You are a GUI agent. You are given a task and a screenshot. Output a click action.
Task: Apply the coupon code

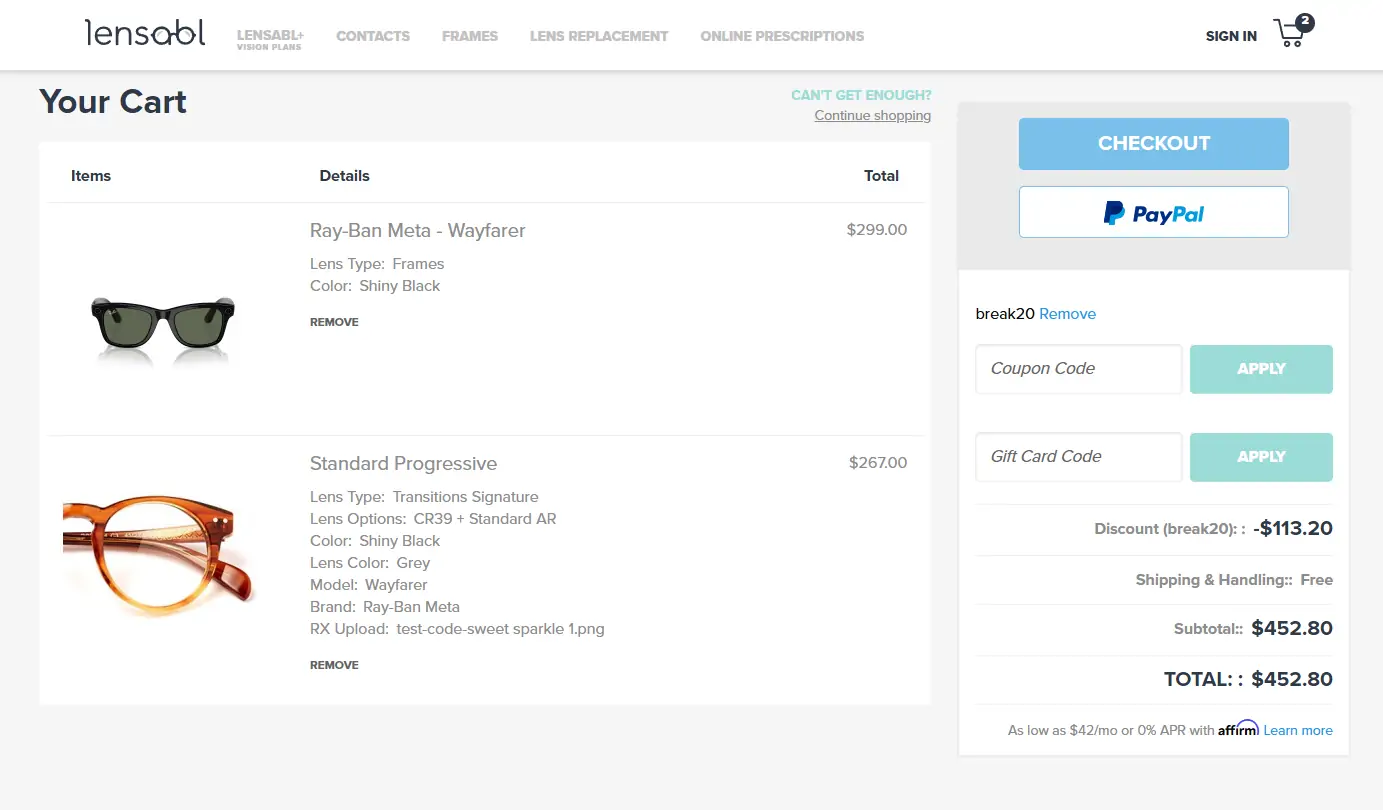click(x=1261, y=369)
